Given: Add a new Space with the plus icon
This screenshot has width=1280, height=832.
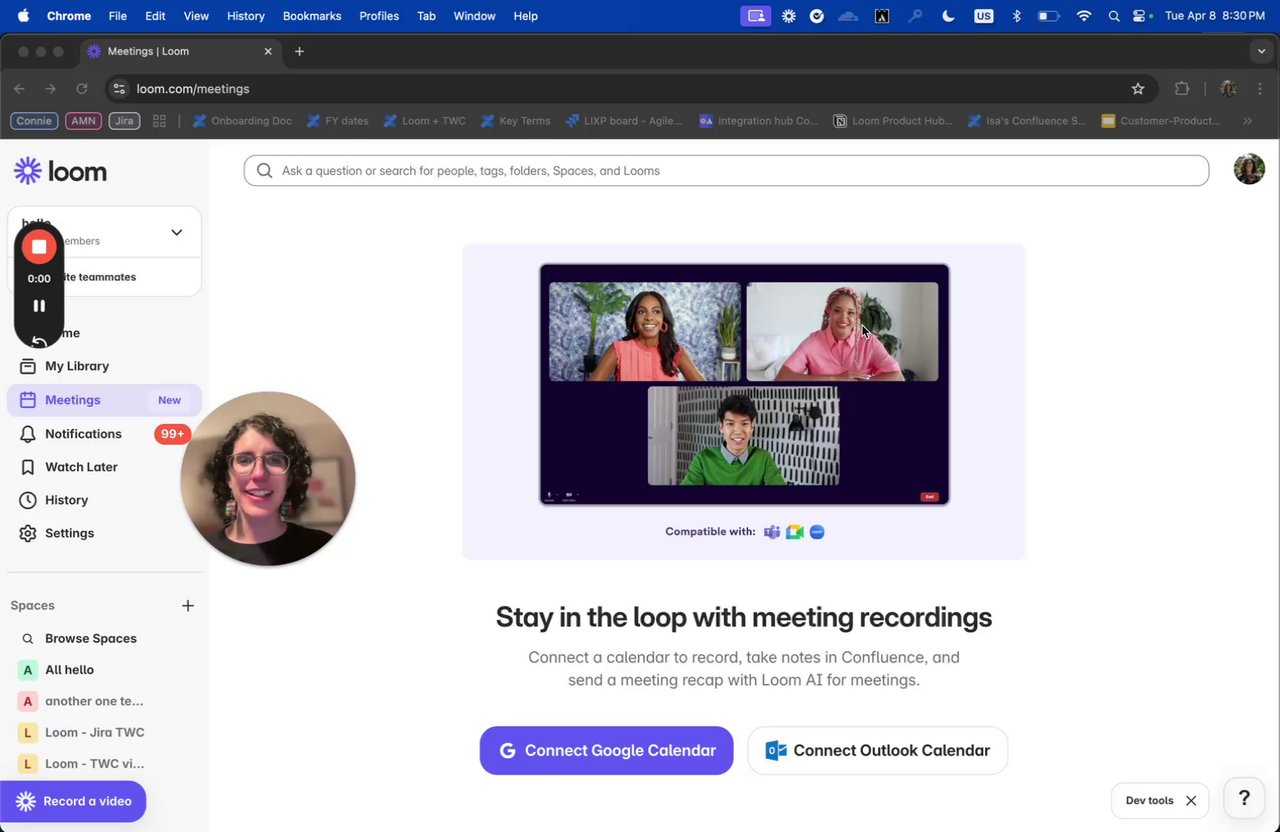Looking at the screenshot, I should (x=188, y=605).
